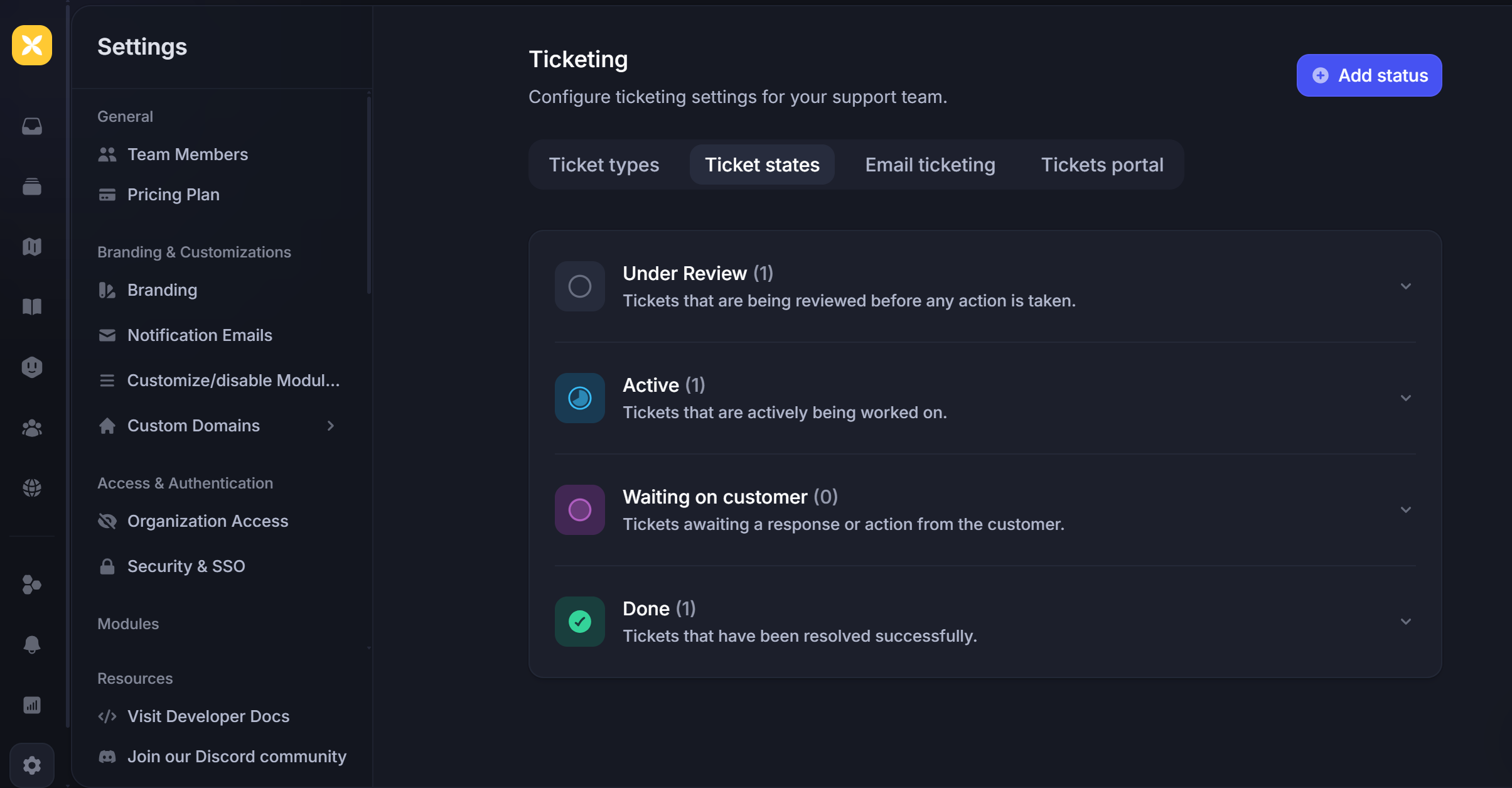Screen dimensions: 1512x788
Task: Open the Tickets portal tab
Action: click(1102, 165)
